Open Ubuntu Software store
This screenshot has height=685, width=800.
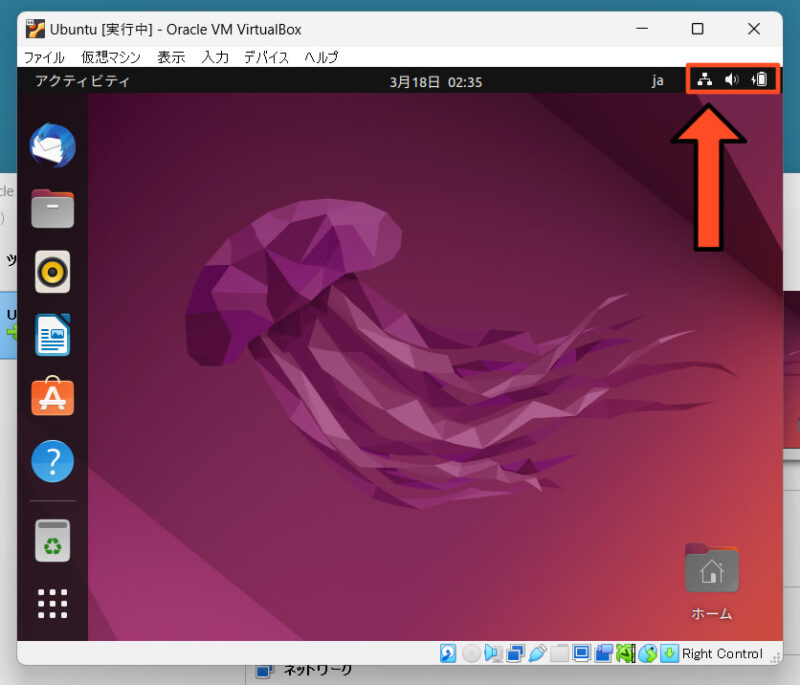tap(53, 396)
